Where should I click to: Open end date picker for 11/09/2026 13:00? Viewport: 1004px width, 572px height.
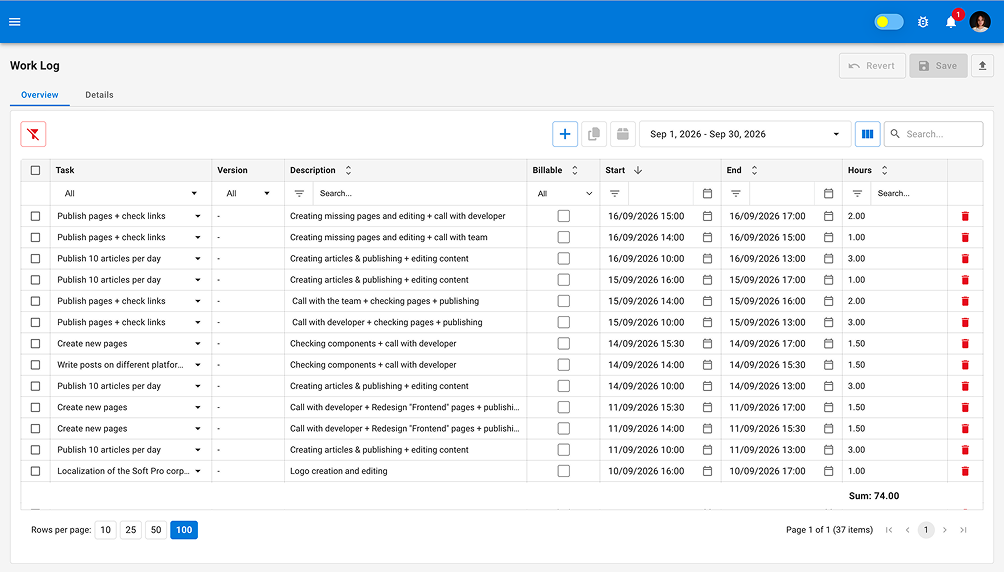[x=828, y=450]
